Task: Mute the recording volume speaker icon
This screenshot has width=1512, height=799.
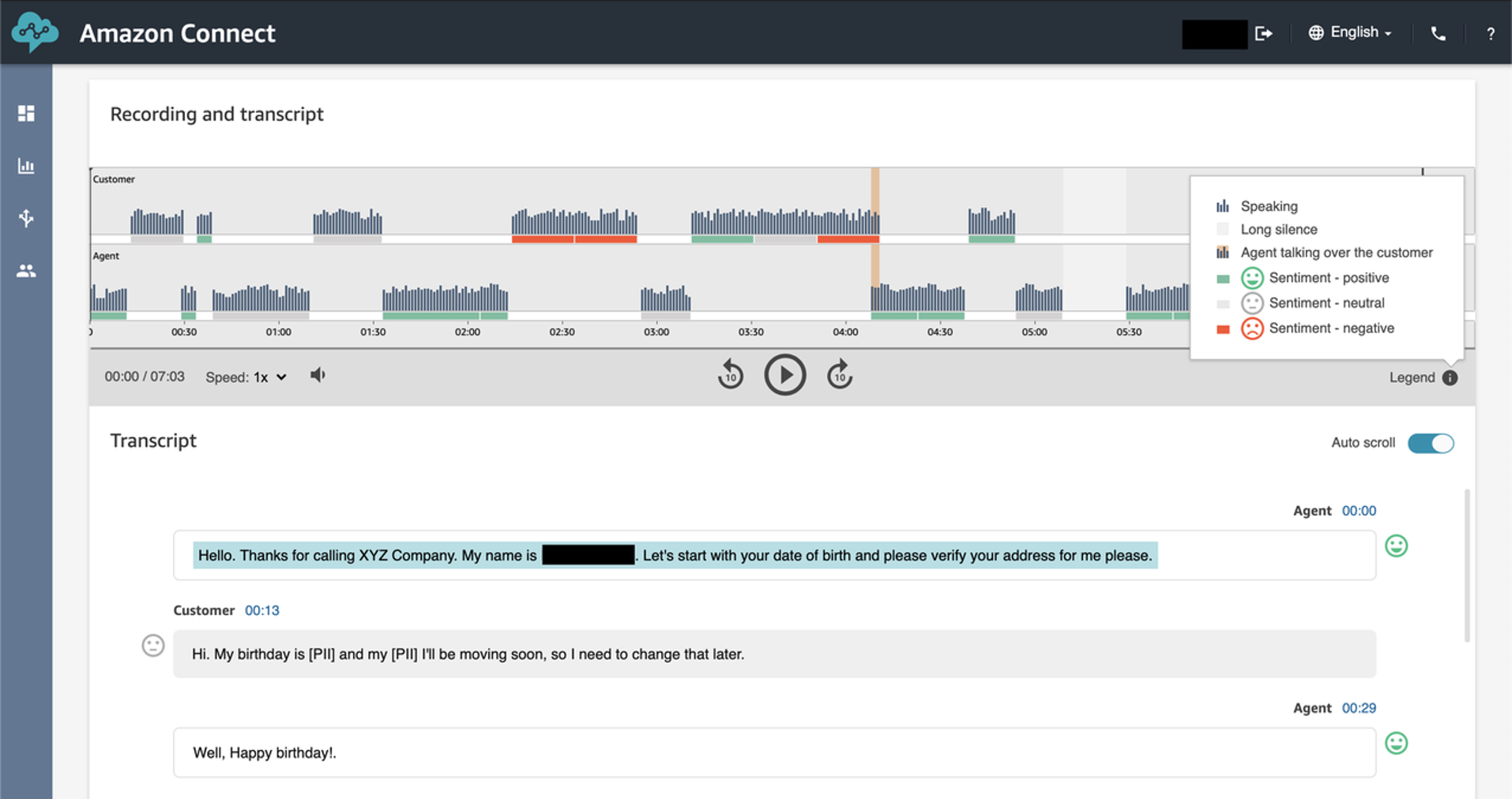Action: (318, 375)
